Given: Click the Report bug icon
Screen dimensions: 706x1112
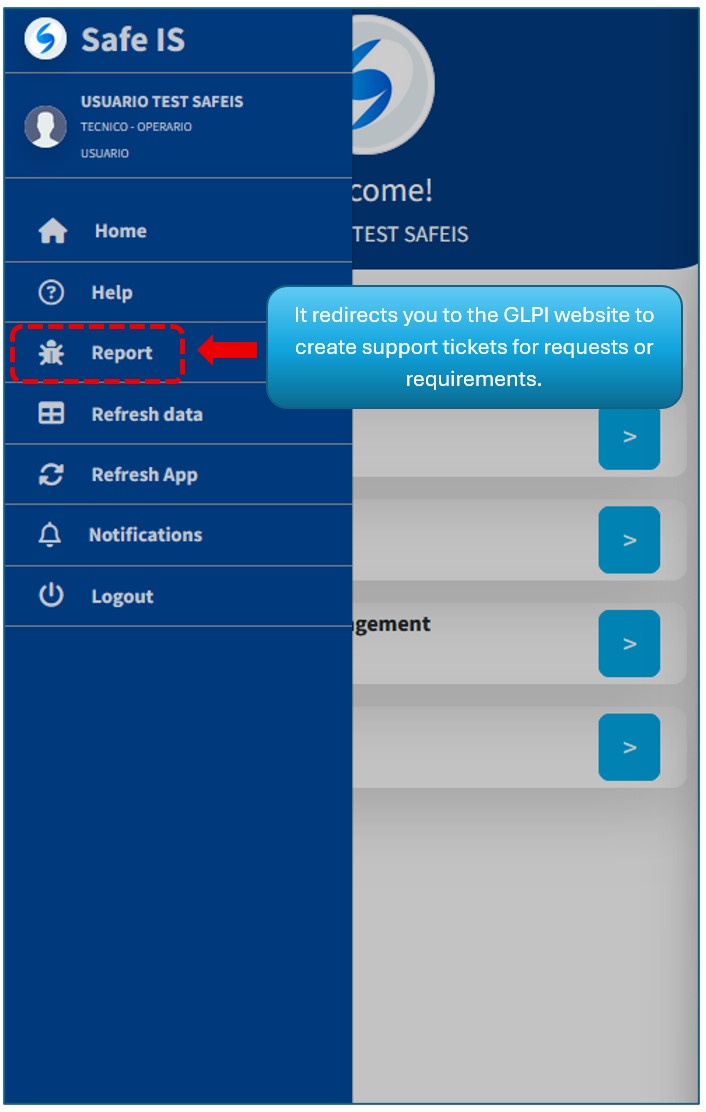Looking at the screenshot, I should [51, 353].
